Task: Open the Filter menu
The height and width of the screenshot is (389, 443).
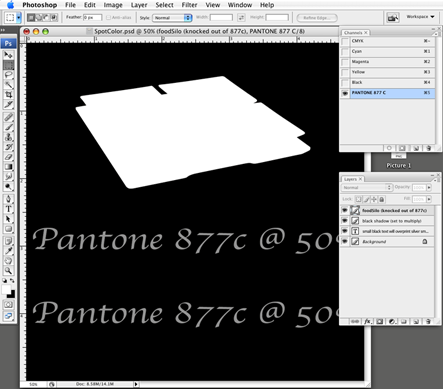Action: click(189, 5)
